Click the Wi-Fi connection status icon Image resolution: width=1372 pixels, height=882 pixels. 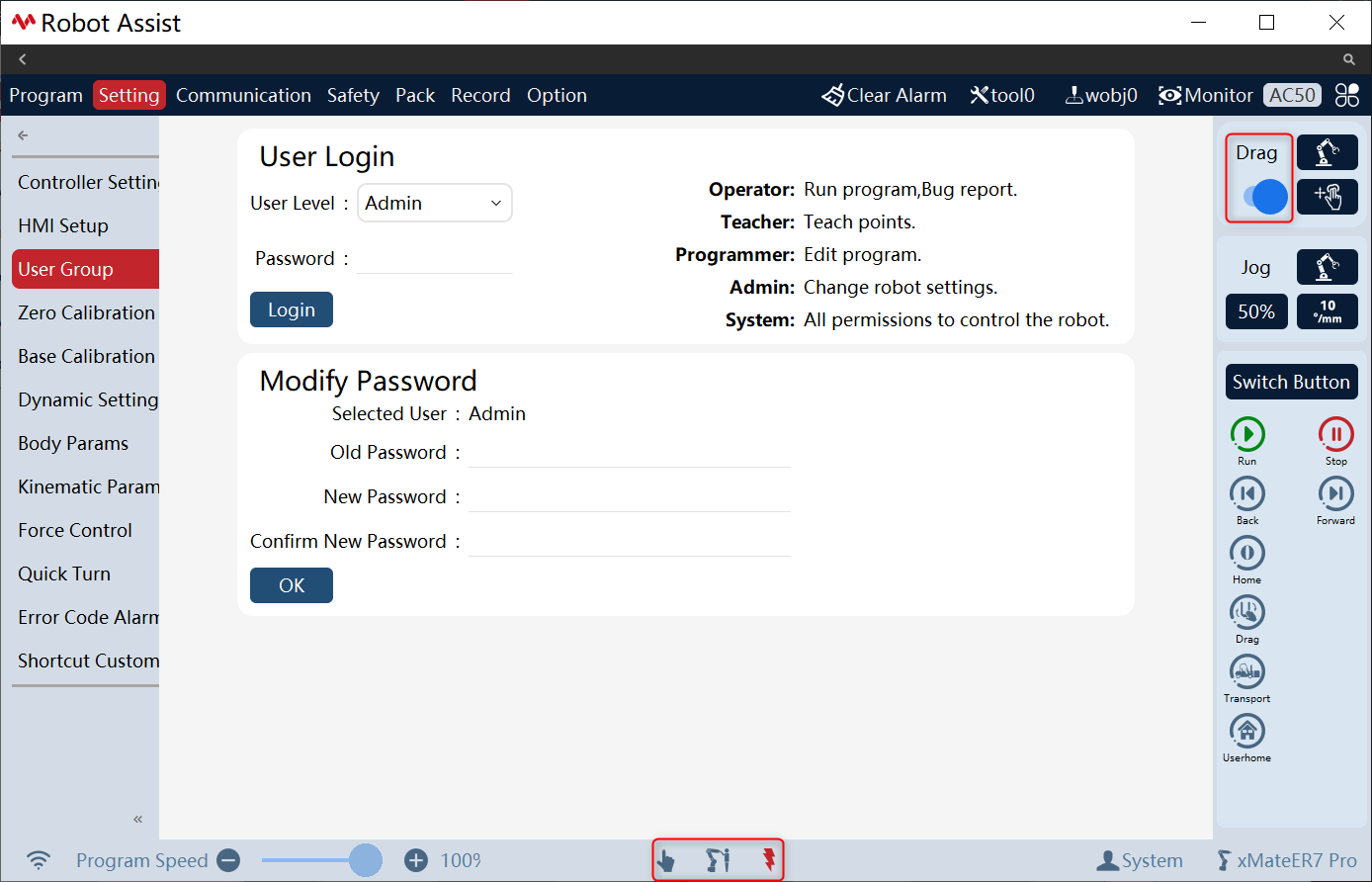[39, 860]
